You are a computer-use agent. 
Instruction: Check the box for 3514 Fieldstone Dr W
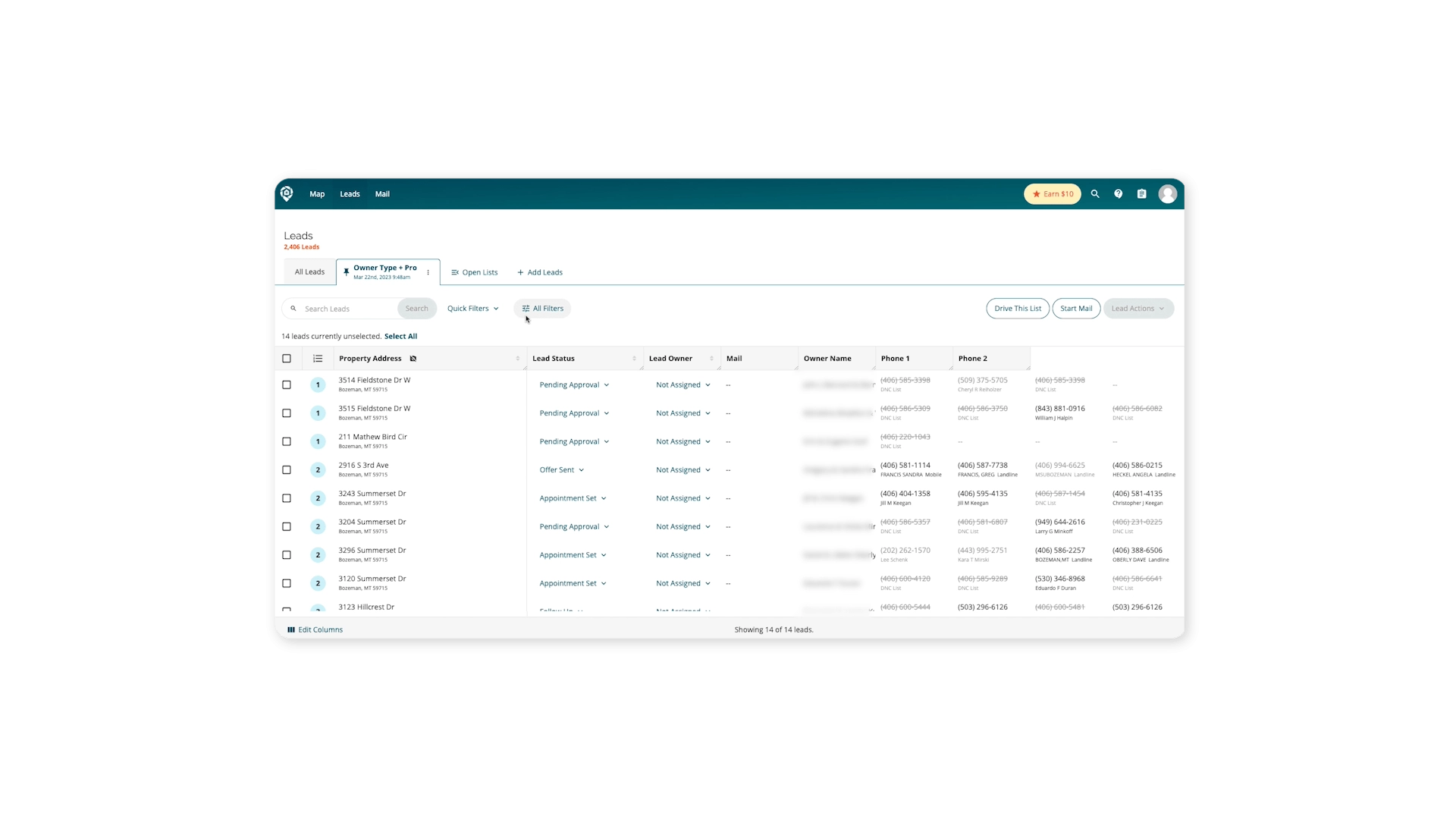pyautogui.click(x=287, y=385)
